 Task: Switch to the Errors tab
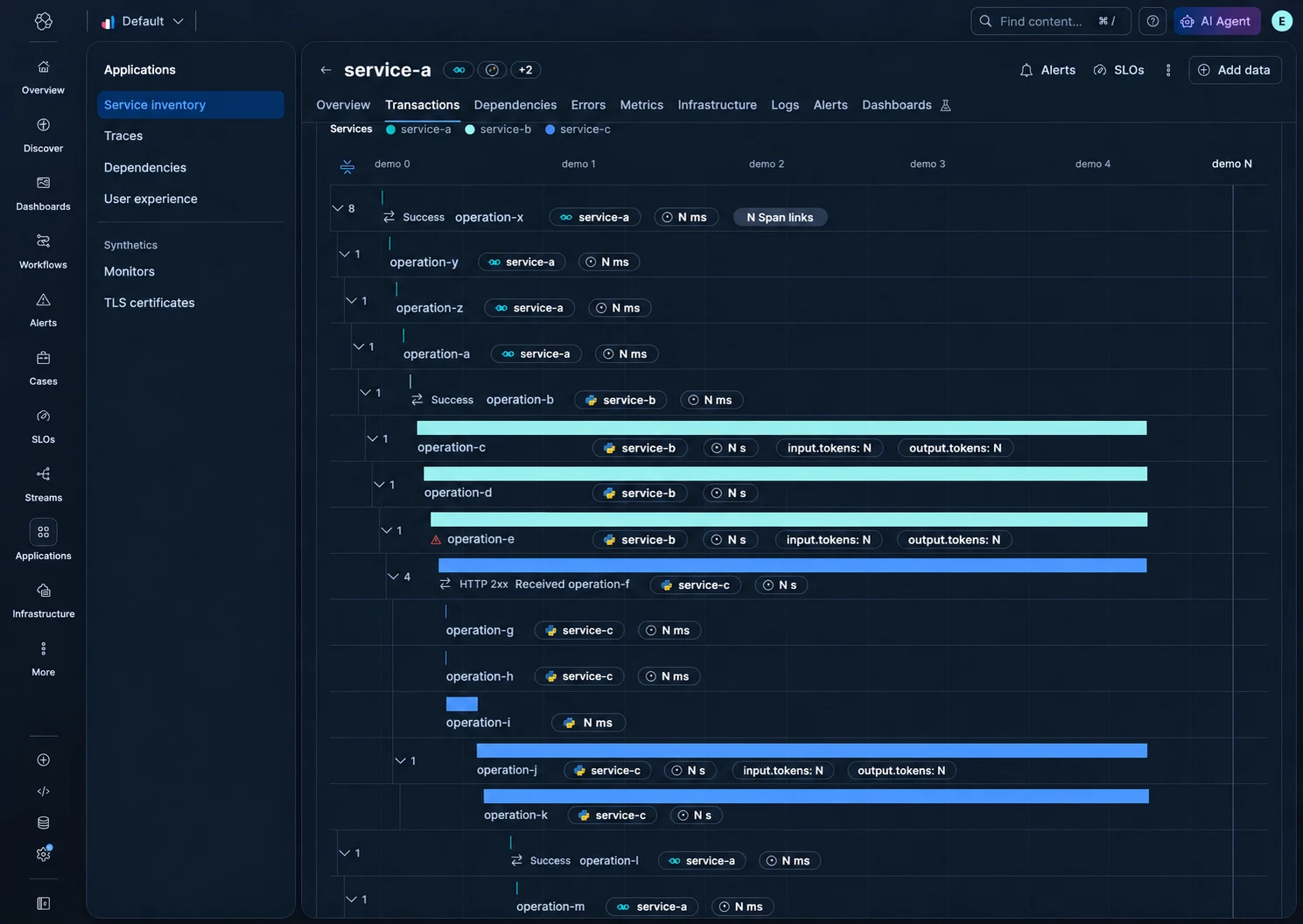point(588,105)
